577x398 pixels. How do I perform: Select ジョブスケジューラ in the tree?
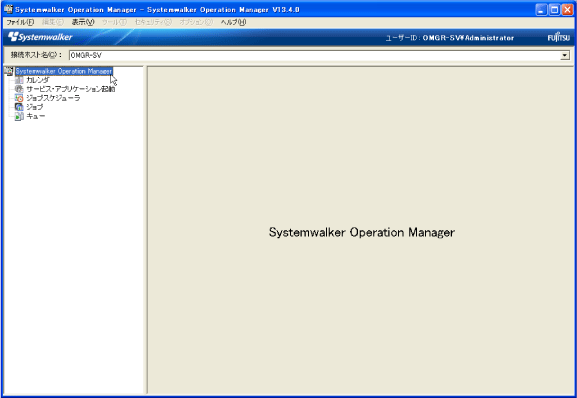point(53,98)
